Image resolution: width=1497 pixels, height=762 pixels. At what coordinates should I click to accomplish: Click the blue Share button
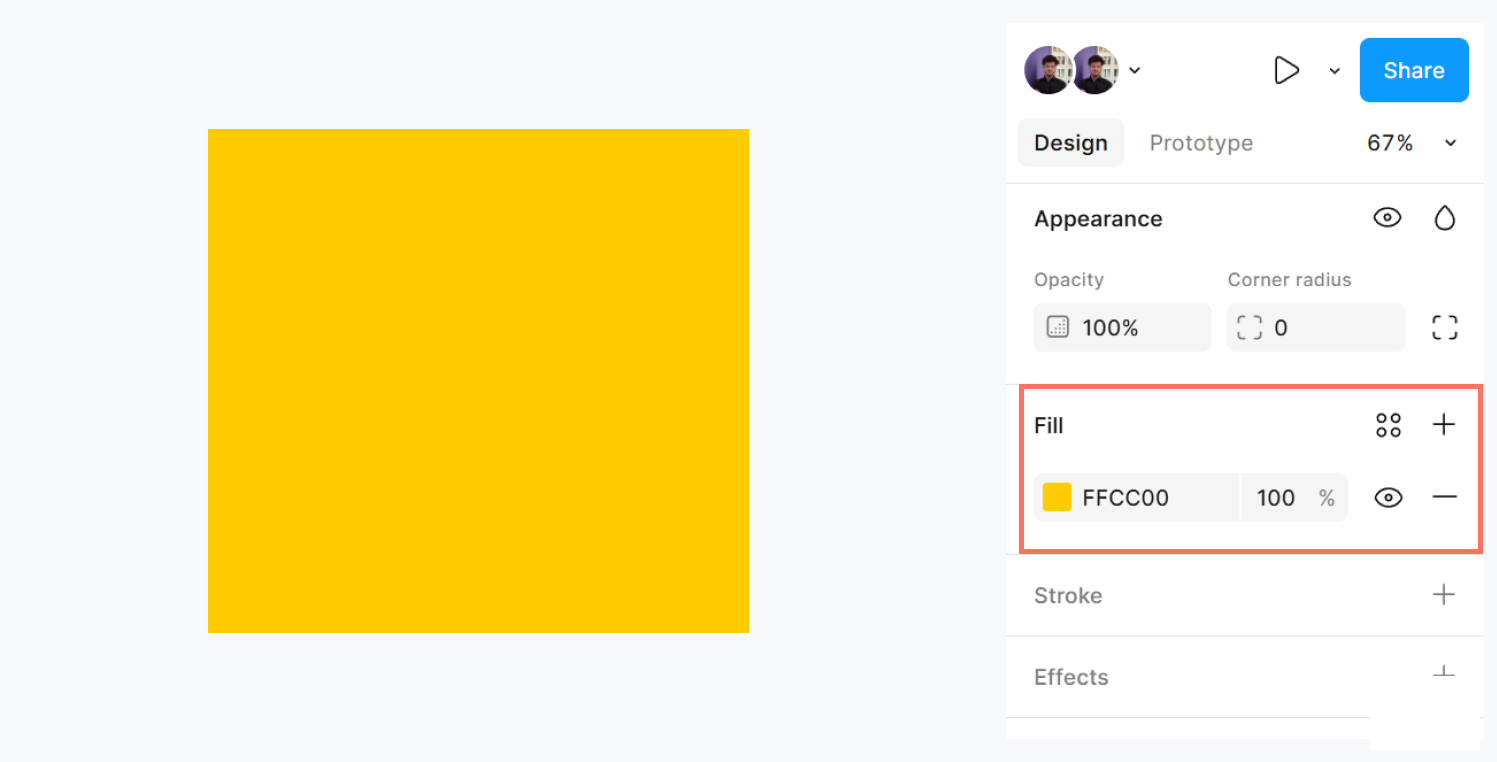1413,70
